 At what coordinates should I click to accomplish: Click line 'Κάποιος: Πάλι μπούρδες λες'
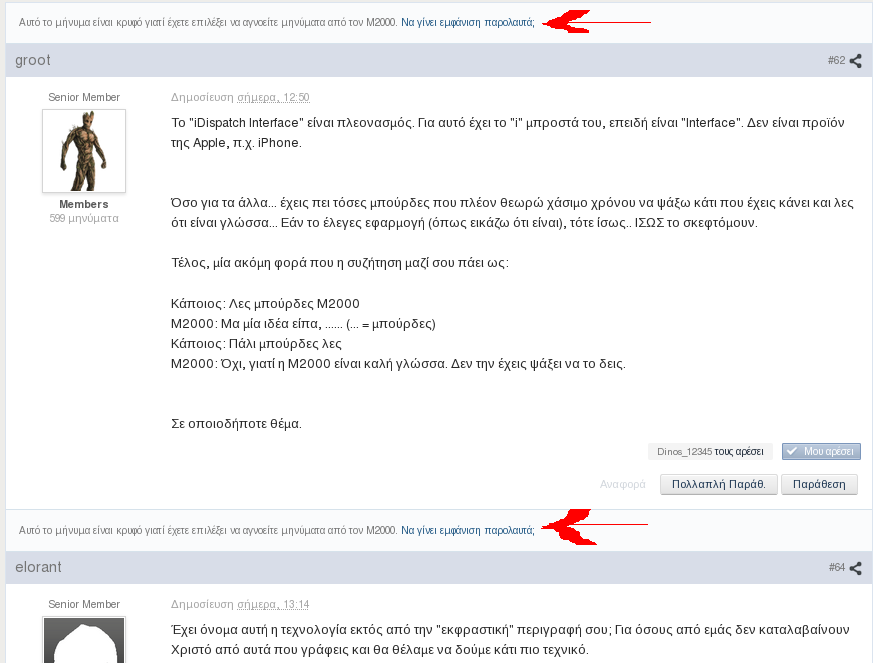coord(256,344)
